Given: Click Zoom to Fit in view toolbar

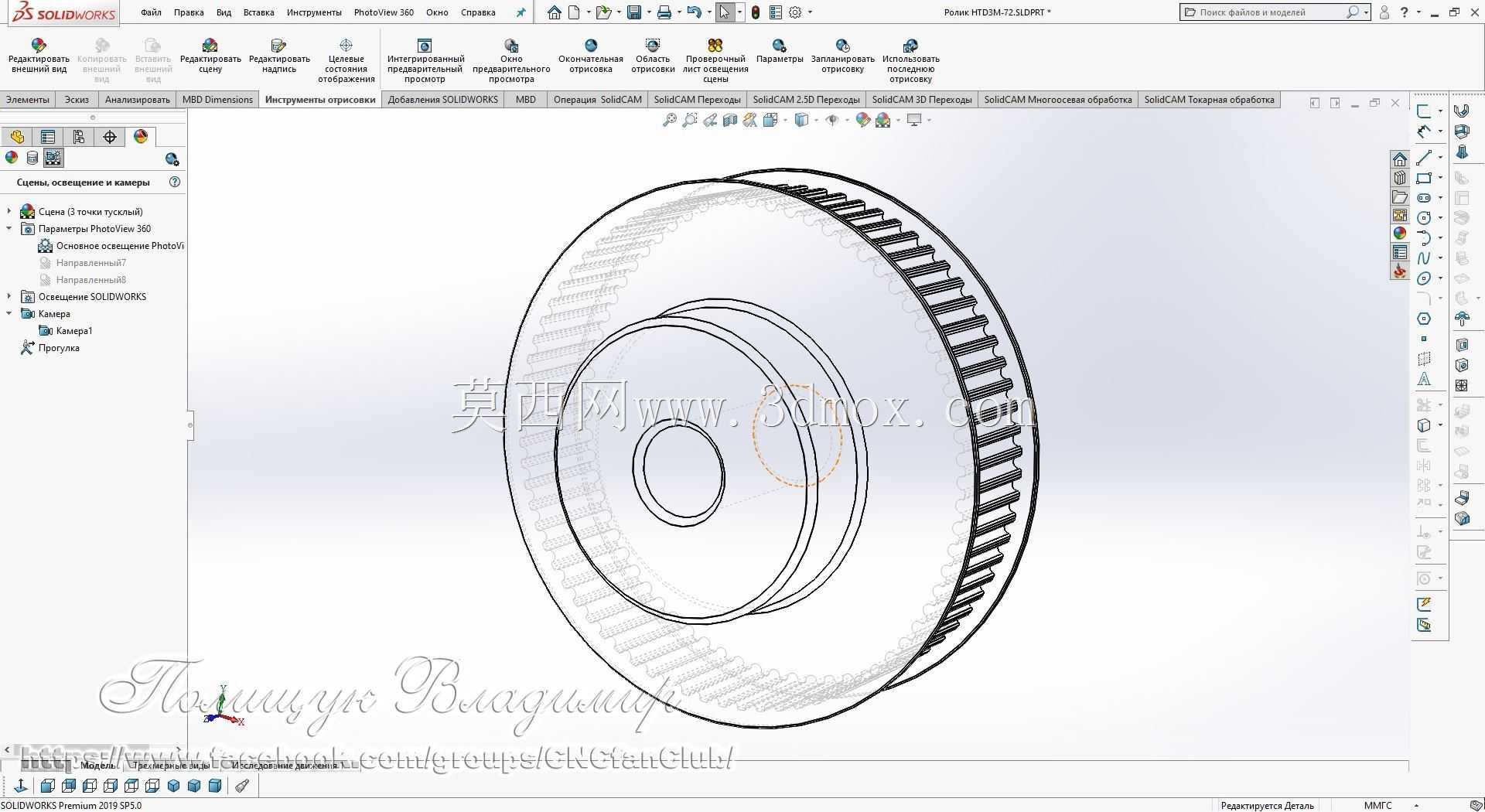Looking at the screenshot, I should tap(670, 120).
